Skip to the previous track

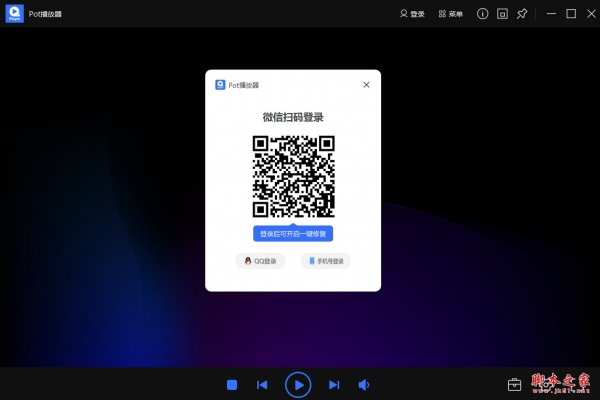coord(262,384)
